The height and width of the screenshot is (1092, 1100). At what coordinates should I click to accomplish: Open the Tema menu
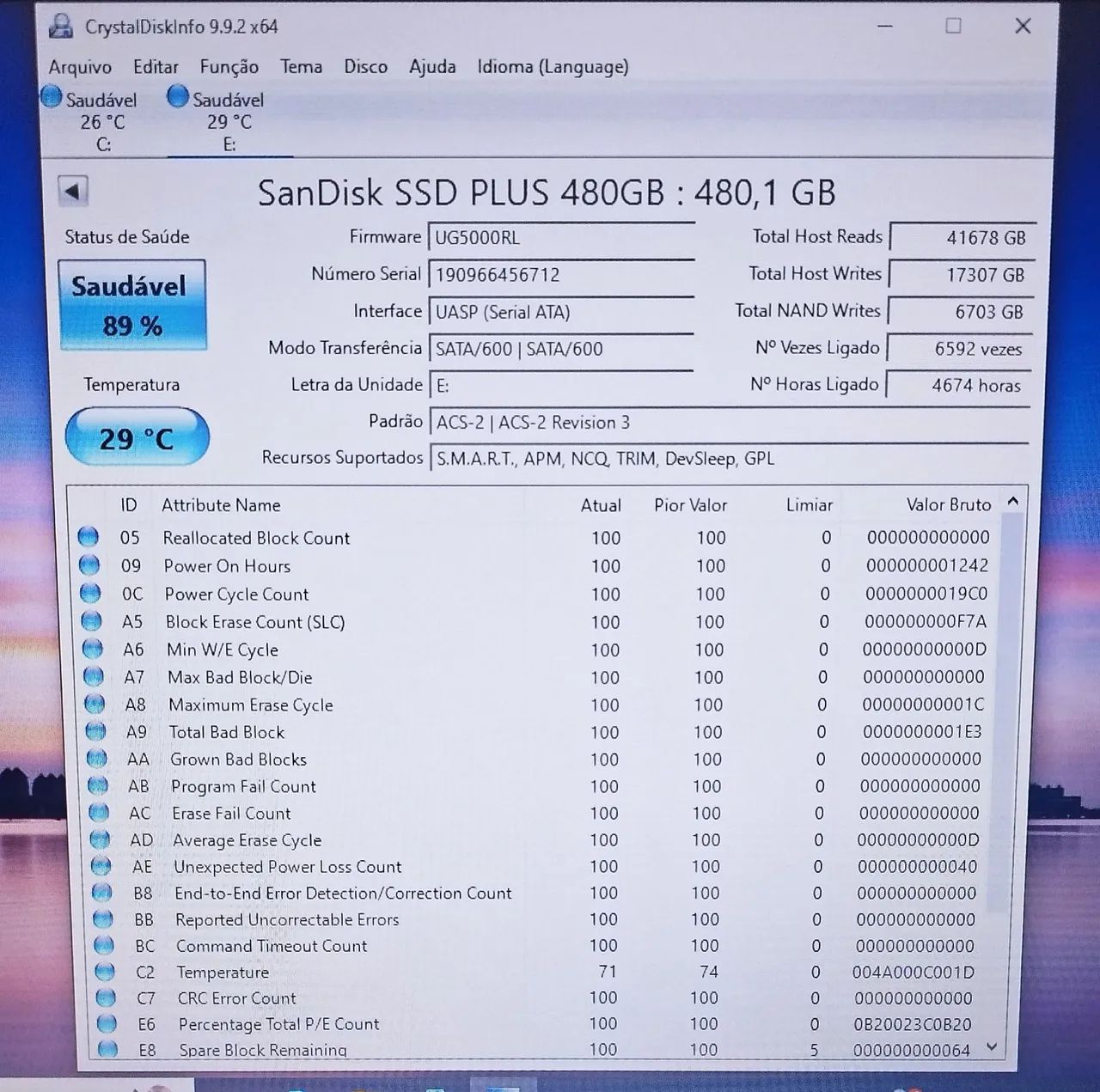click(301, 67)
